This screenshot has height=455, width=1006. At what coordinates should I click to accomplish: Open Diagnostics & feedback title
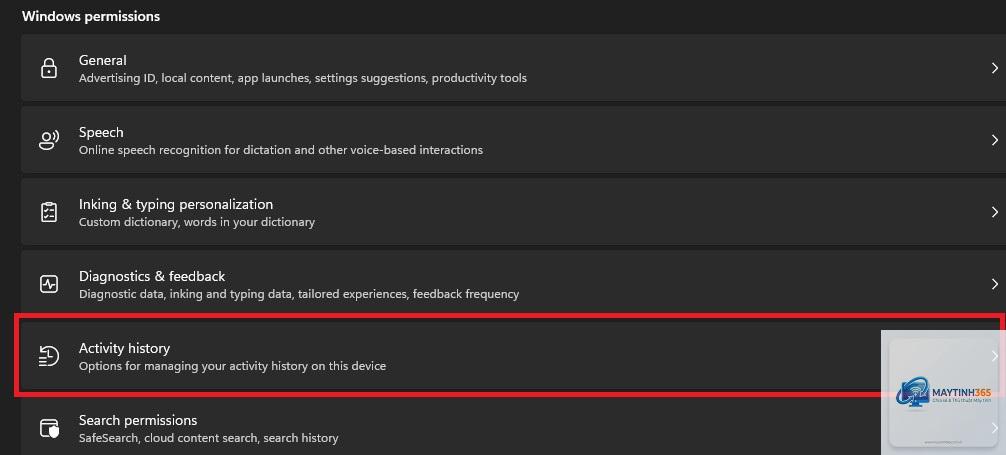(x=152, y=276)
